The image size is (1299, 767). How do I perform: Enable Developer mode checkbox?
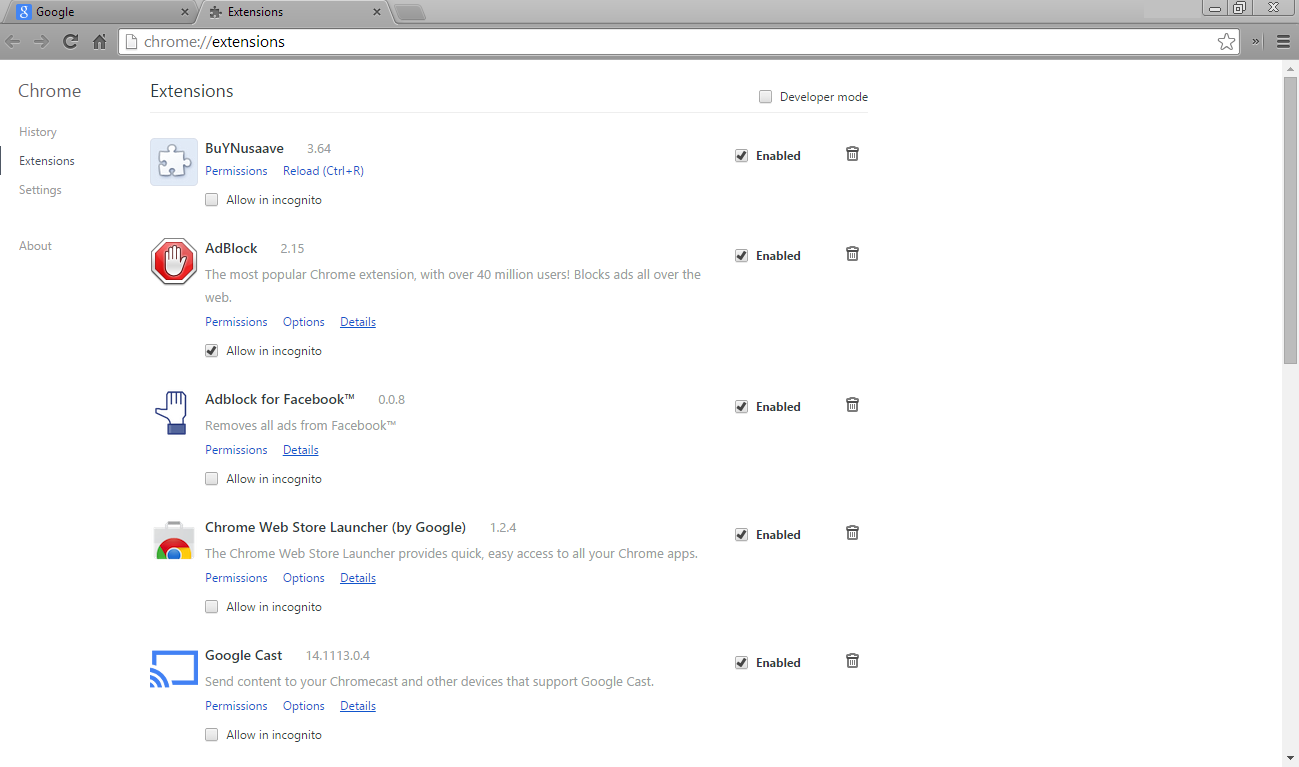[x=766, y=97]
